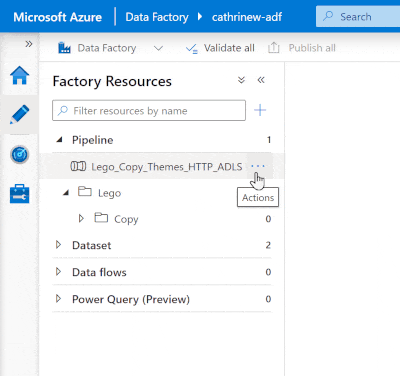Expand all Factory Resources with the double down chevron
This screenshot has width=400, height=376.
241,80
